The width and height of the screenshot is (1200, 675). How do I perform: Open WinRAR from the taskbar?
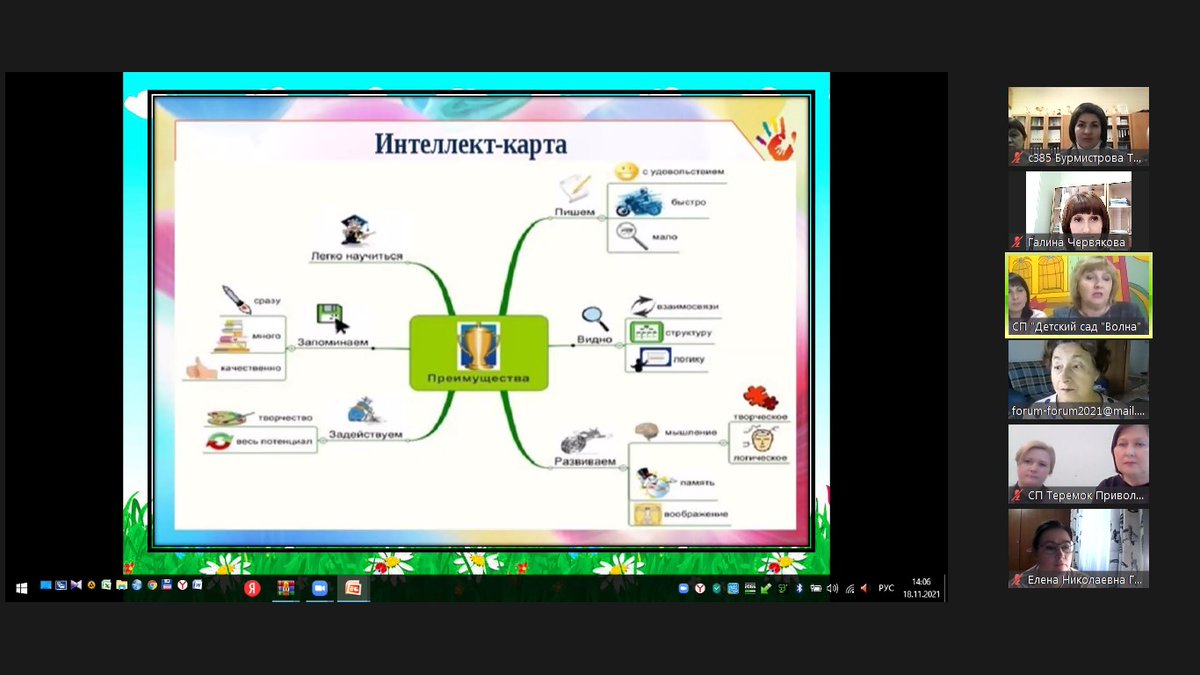pos(286,588)
